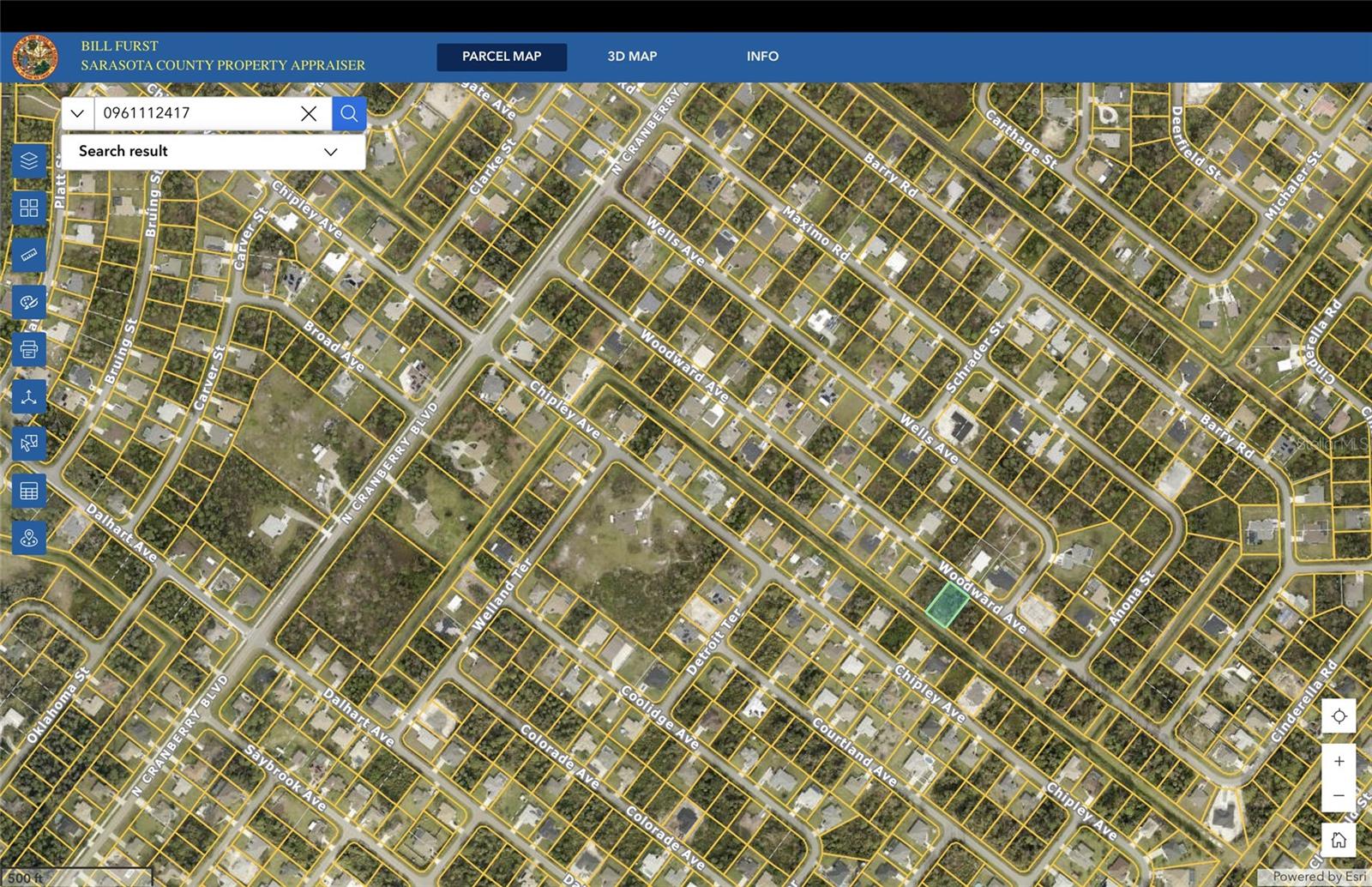
Task: Zoom out the map
Action: click(1339, 795)
